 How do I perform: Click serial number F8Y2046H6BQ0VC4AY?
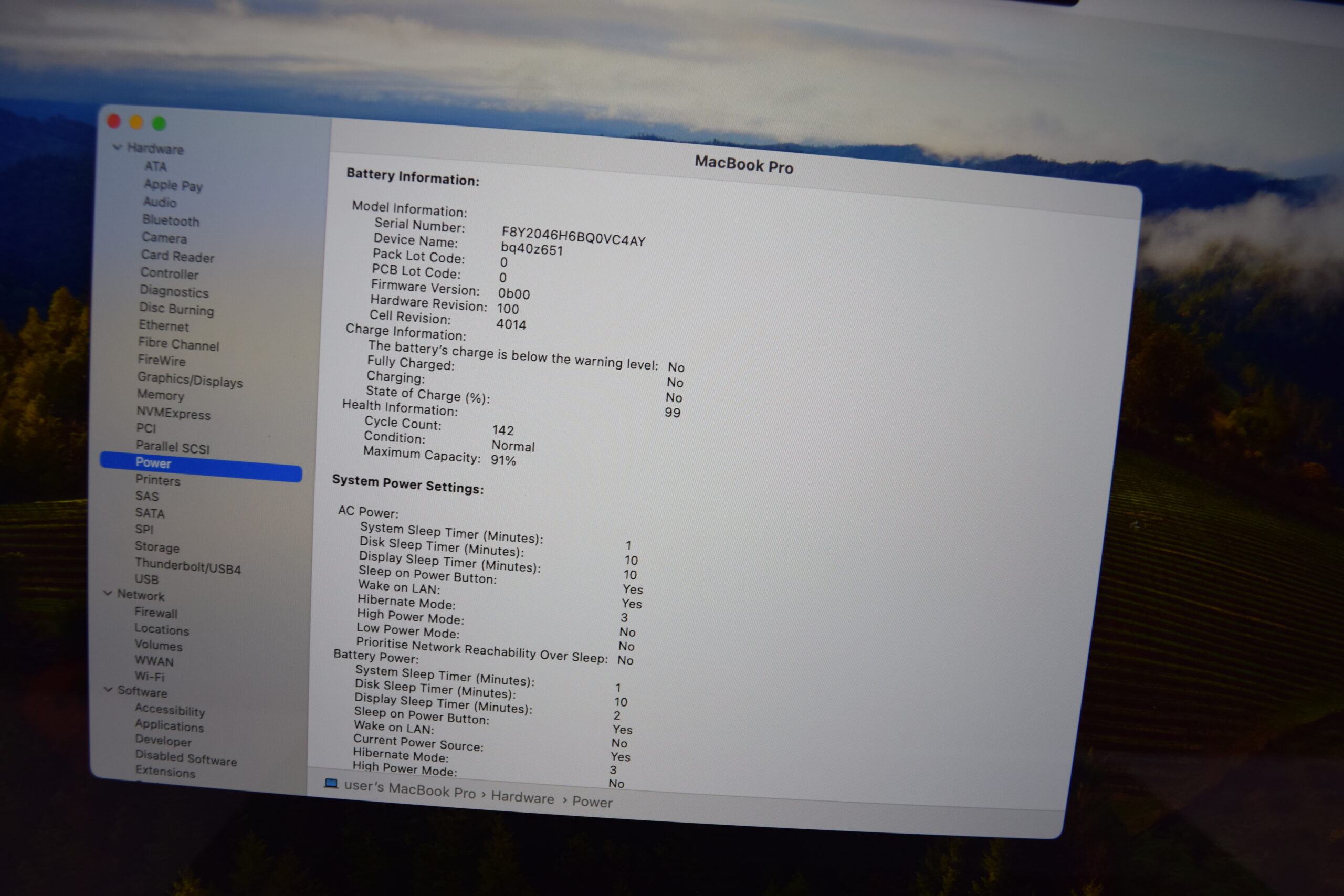(573, 236)
